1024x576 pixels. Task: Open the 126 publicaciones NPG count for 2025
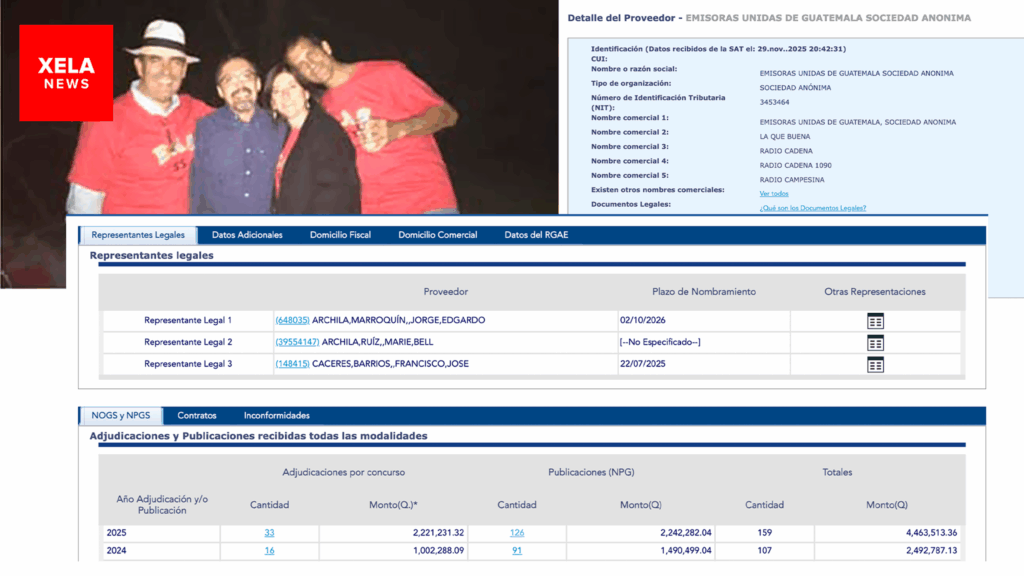517,533
